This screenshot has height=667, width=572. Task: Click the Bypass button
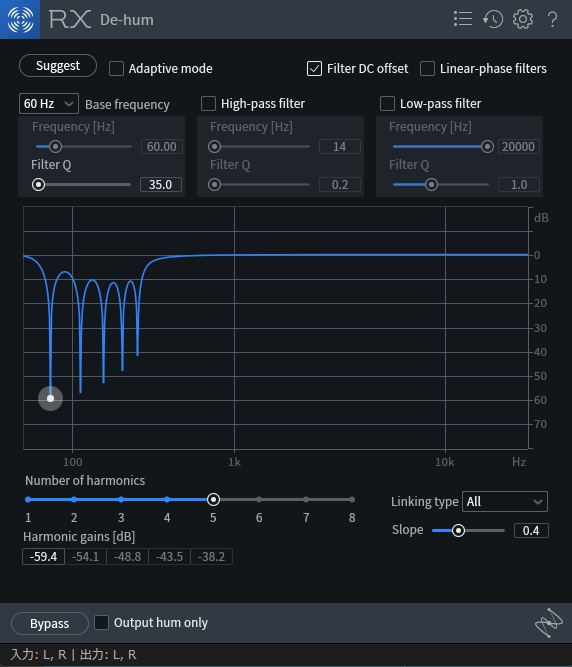49,623
